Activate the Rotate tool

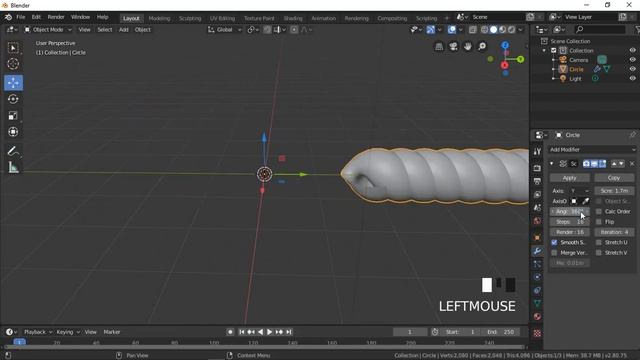tap(13, 99)
